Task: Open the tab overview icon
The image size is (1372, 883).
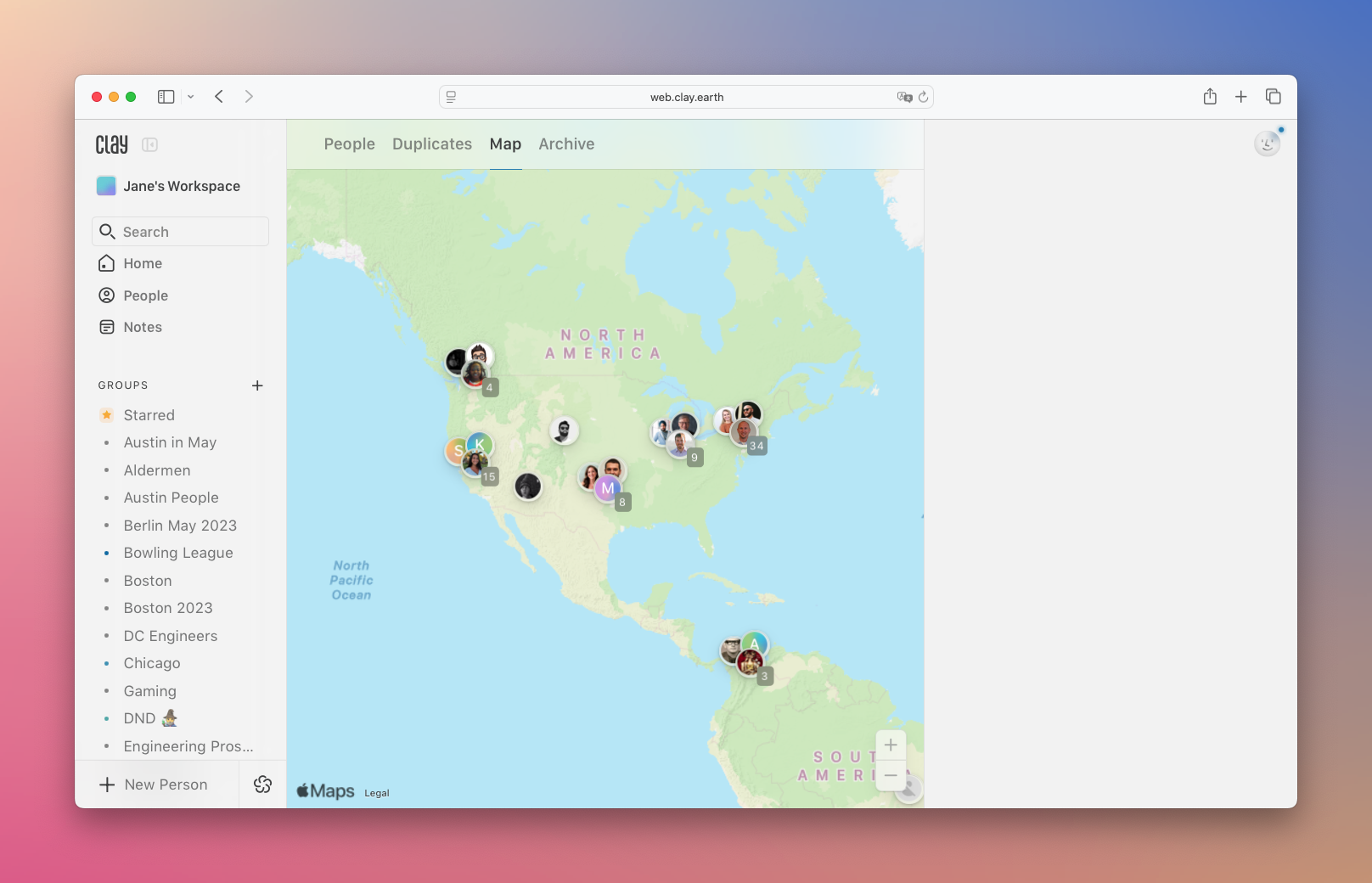Action: (1273, 97)
